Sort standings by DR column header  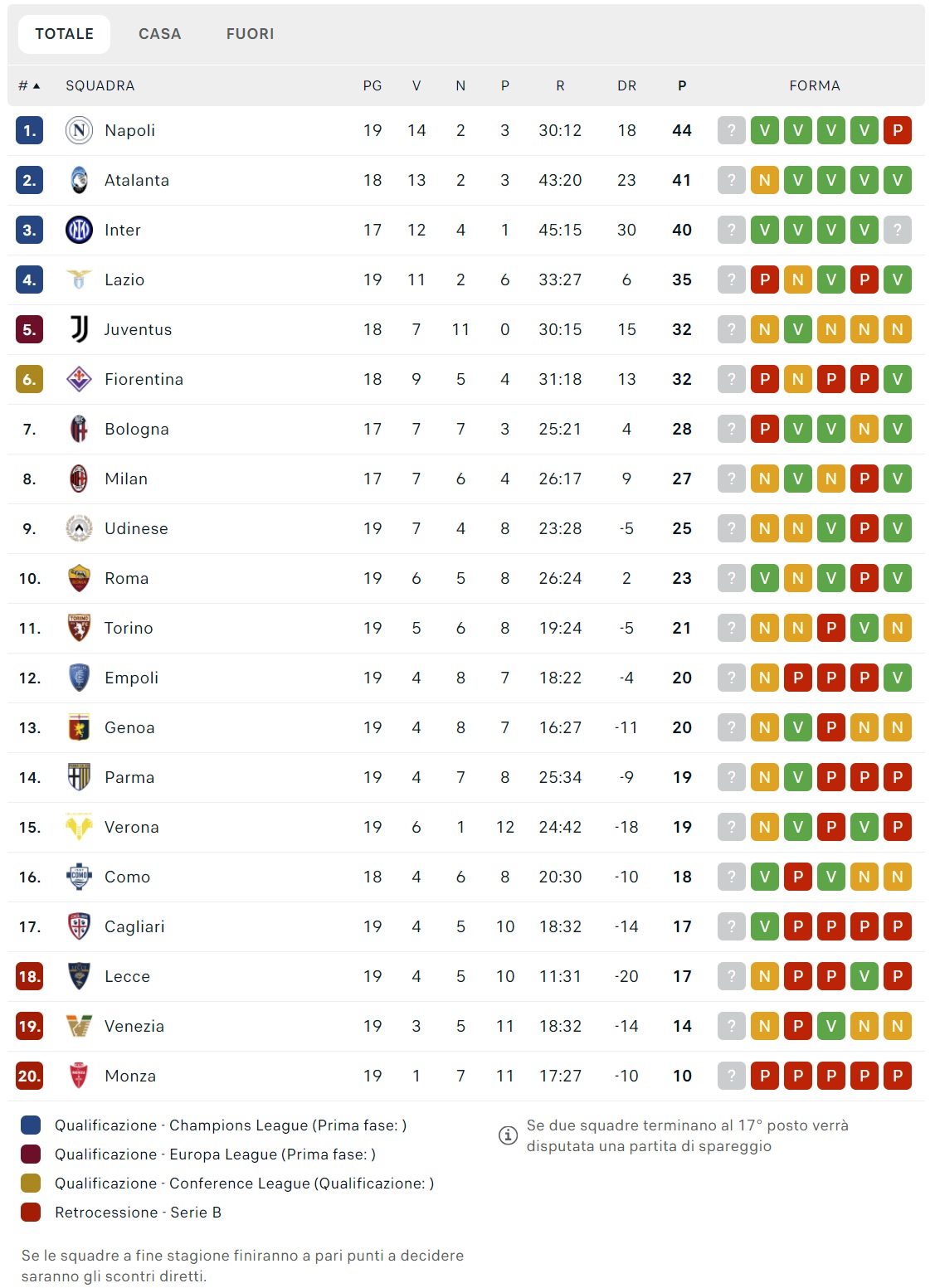point(626,85)
